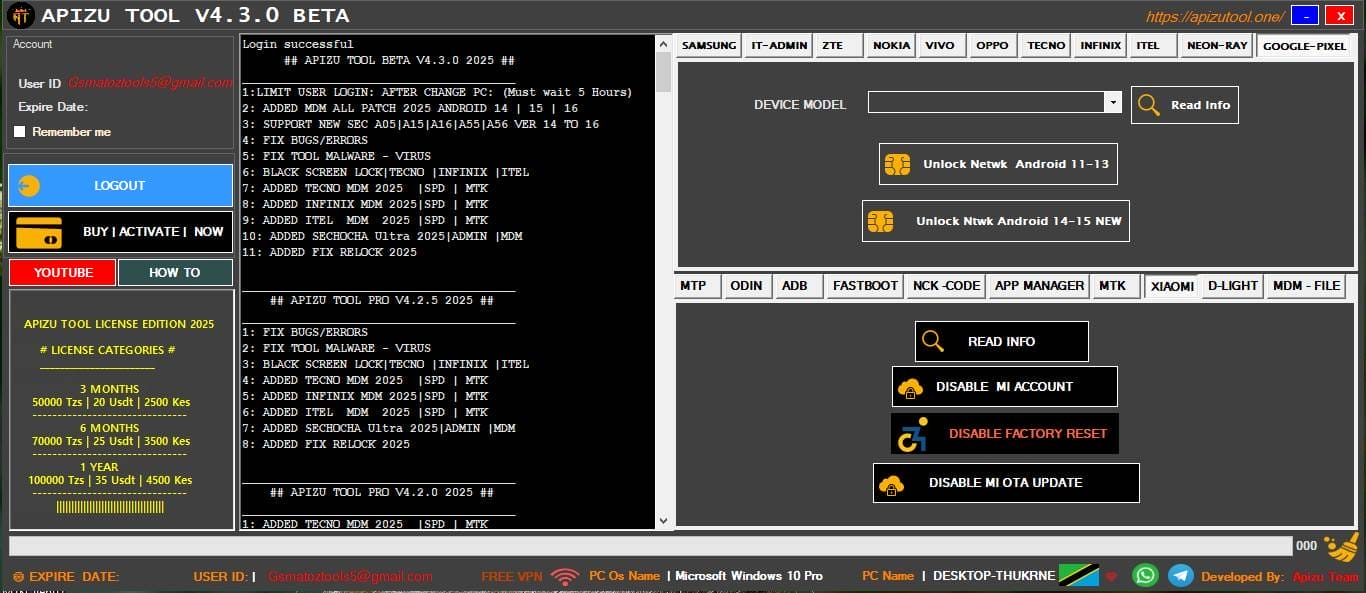Click the log panel scrollbar thumb
The height and width of the screenshot is (593, 1366).
tap(663, 73)
